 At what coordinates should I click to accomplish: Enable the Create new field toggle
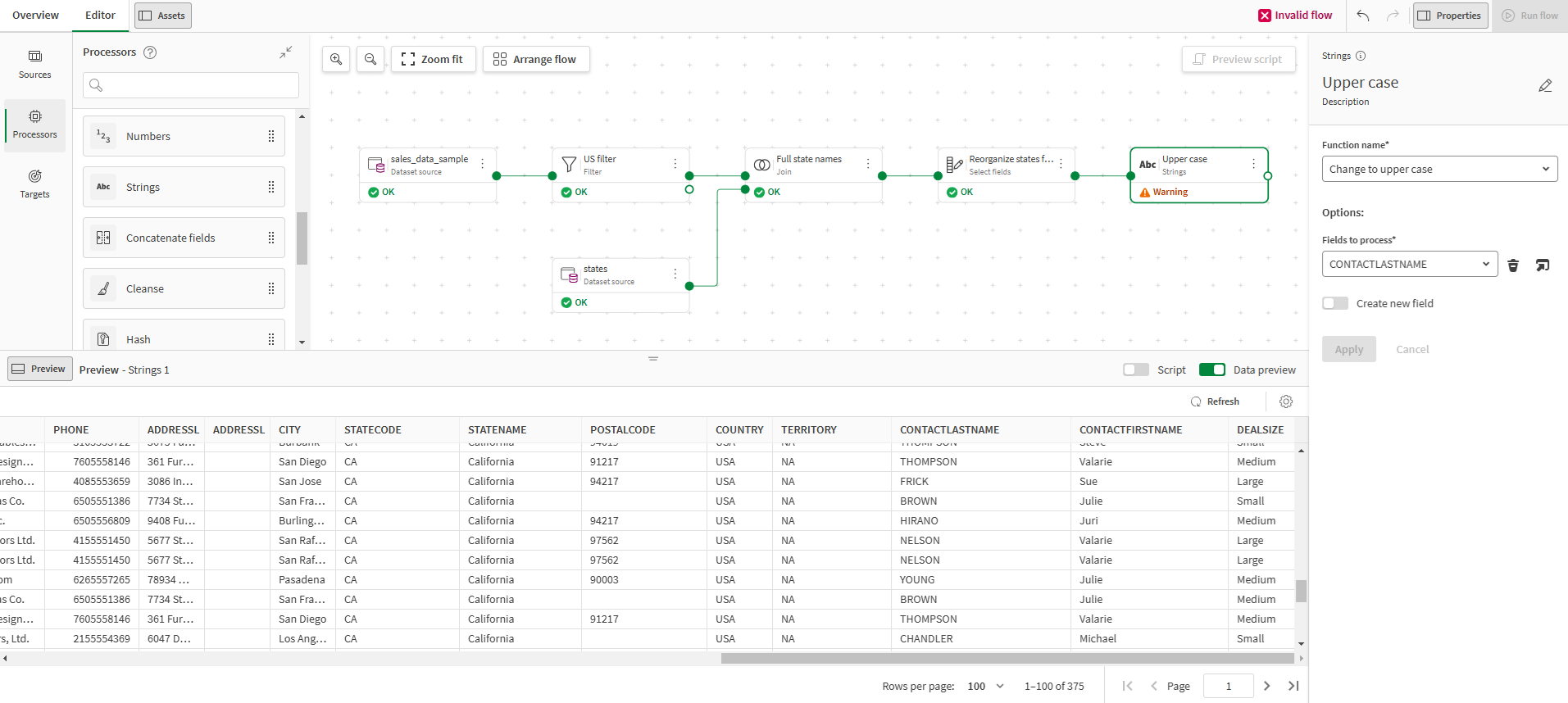point(1335,303)
